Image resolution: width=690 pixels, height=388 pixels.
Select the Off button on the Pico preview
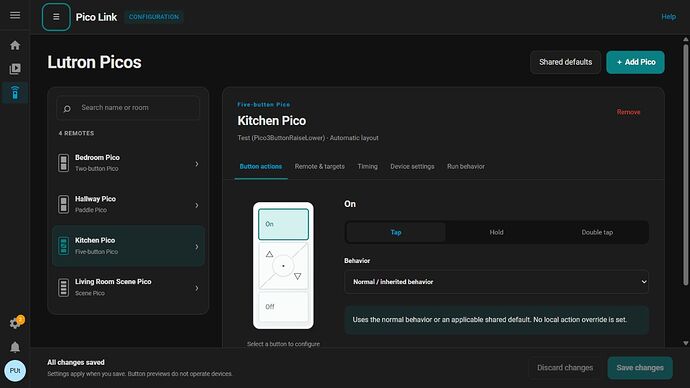click(x=283, y=307)
